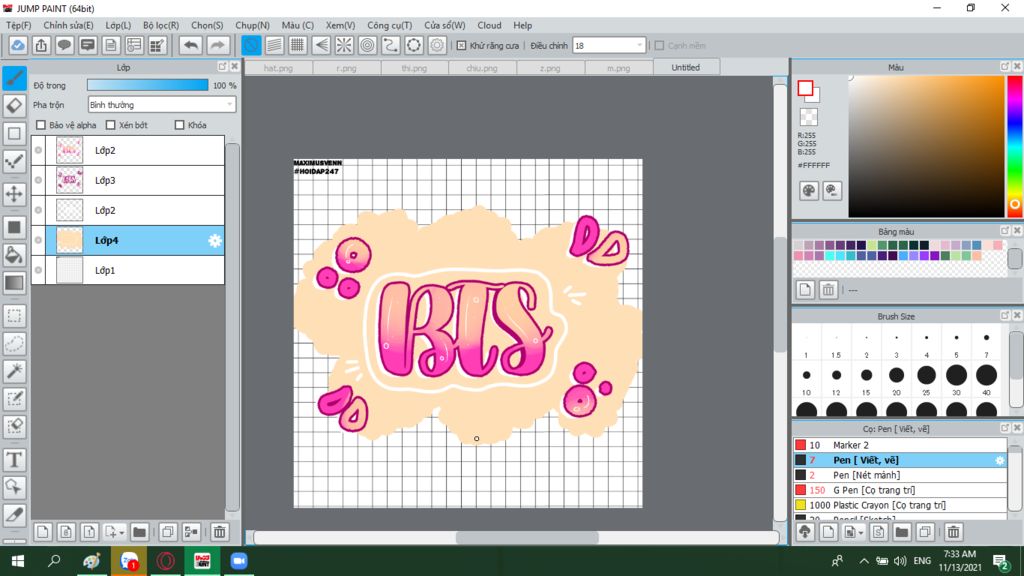This screenshot has width=1024, height=576.
Task: Choose the Text tool
Action: 14,460
